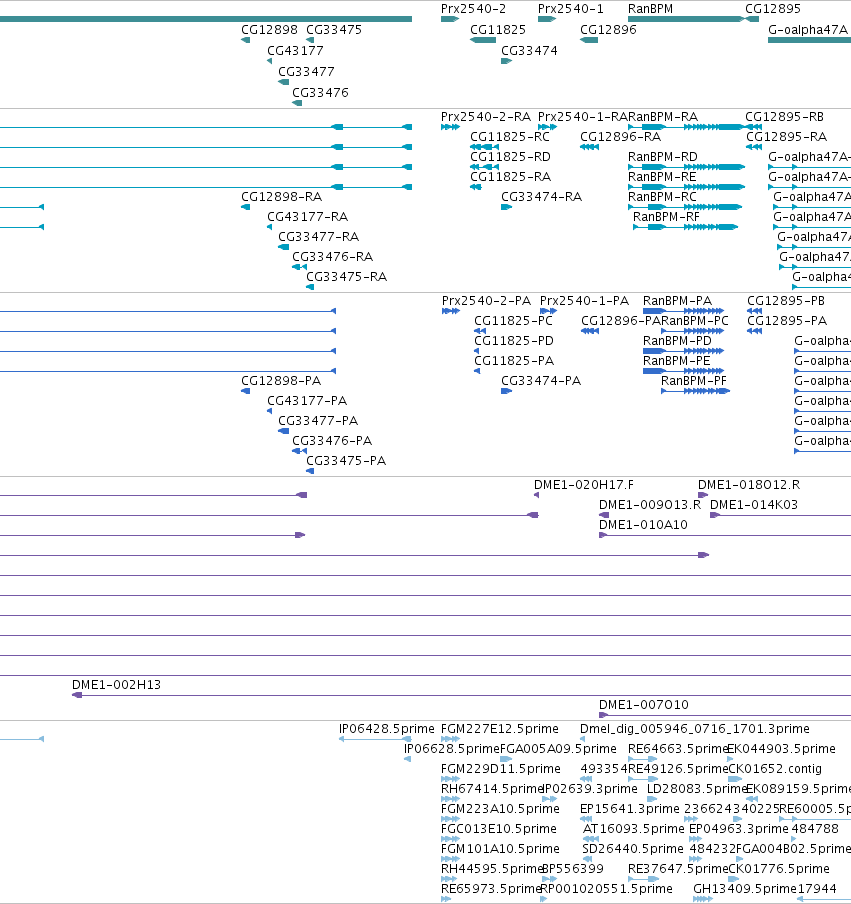Click the CG12898 gene label
851x904 pixels.
coord(269,30)
